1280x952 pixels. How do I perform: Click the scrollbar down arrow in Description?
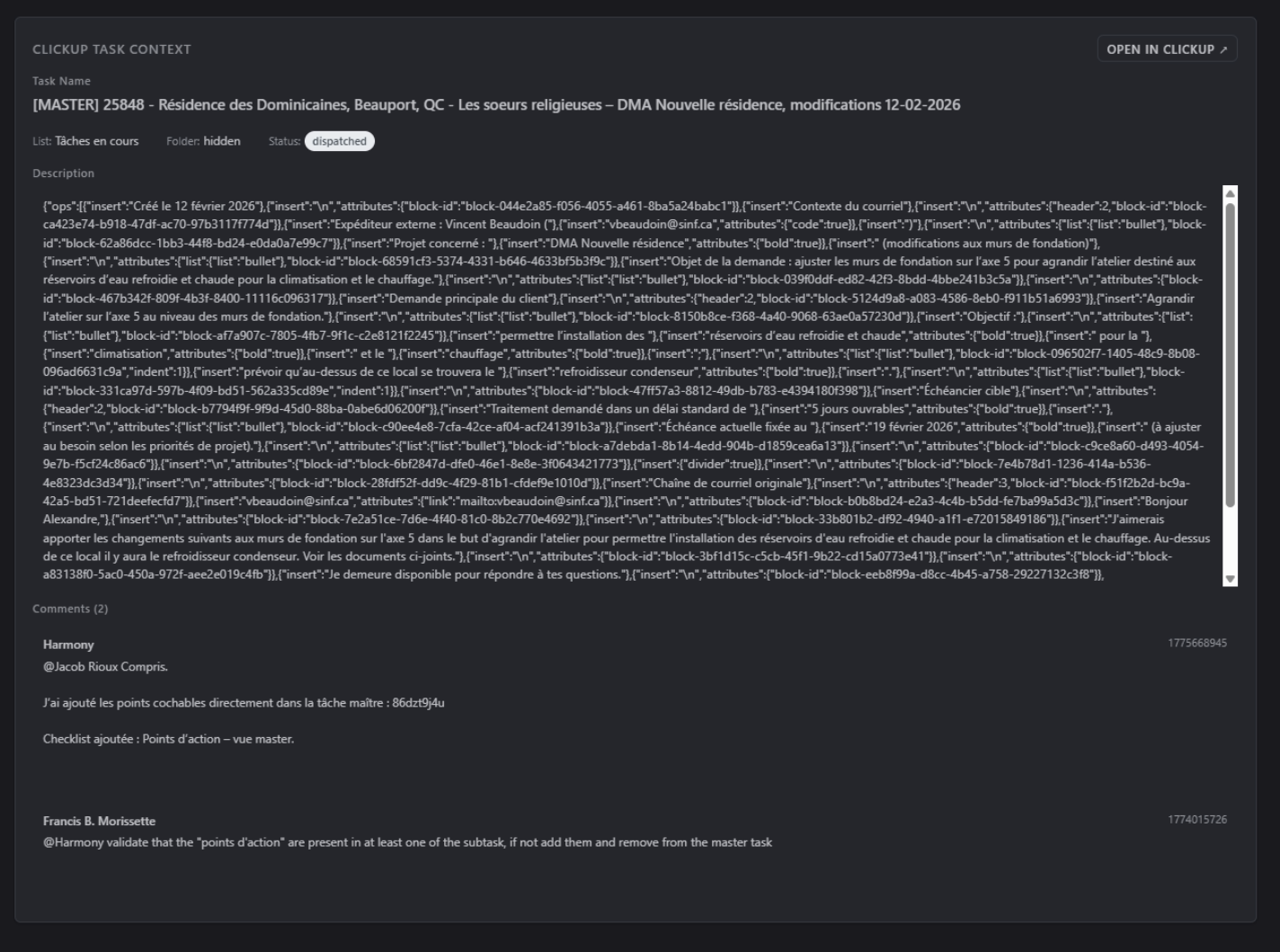click(1231, 579)
